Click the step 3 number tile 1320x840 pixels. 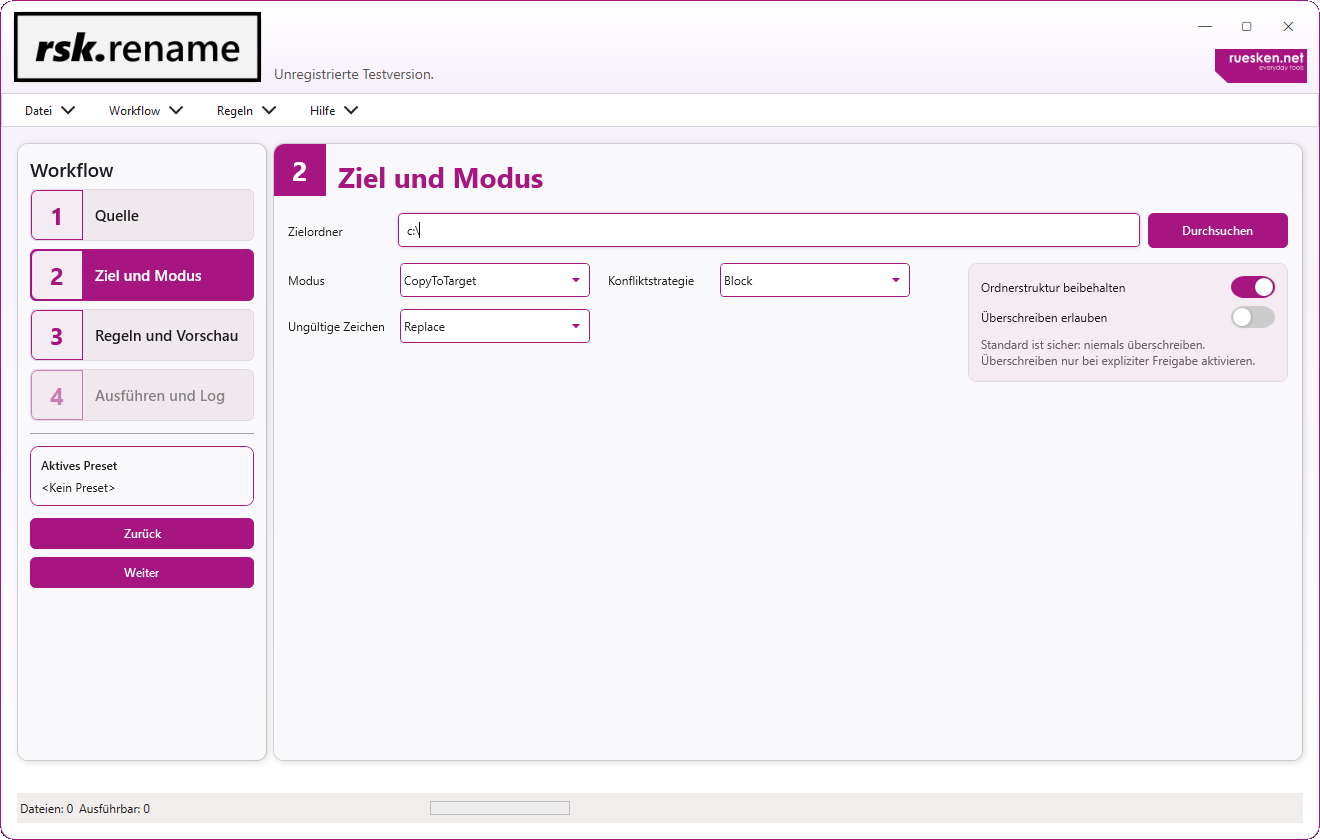pos(57,336)
